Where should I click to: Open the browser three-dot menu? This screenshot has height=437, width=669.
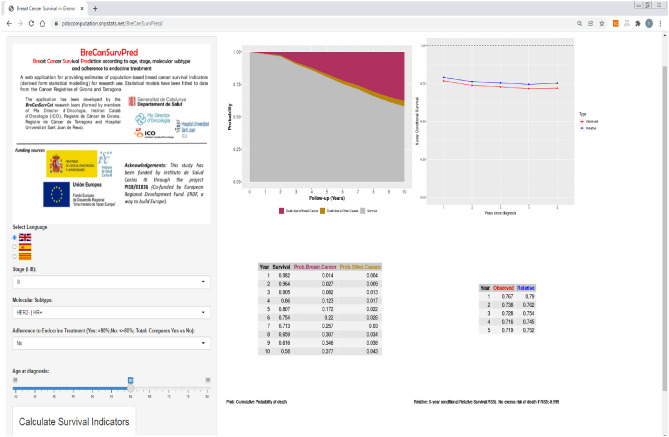coord(660,23)
